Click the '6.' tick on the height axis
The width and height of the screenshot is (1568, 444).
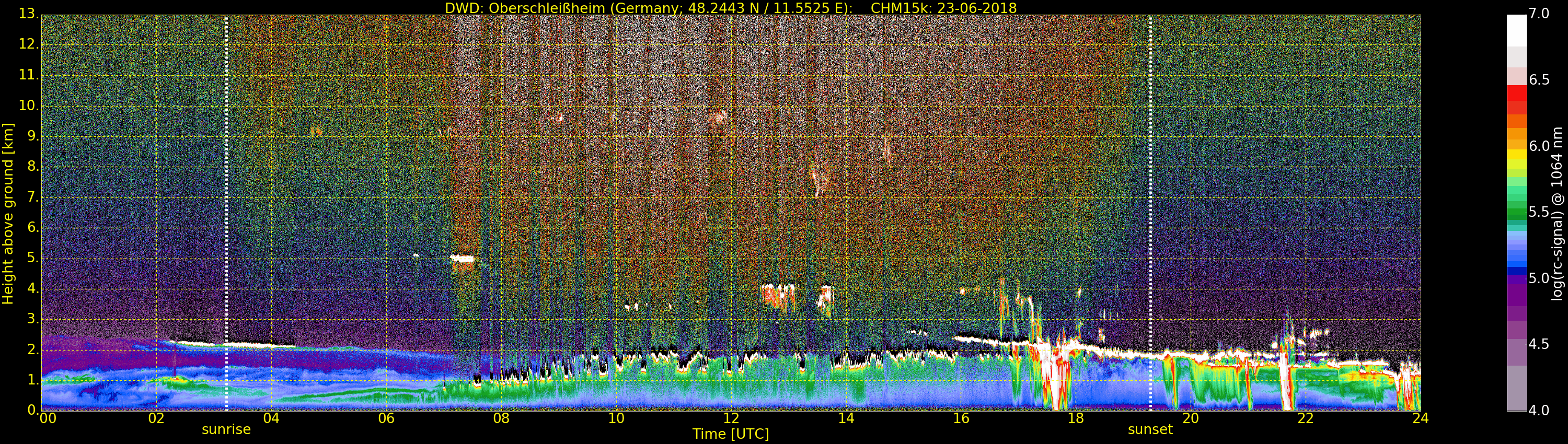tap(33, 227)
